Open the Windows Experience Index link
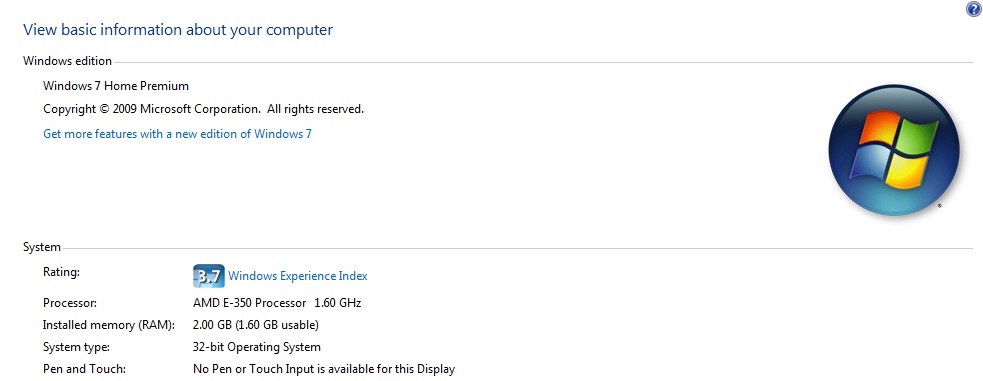The image size is (983, 381). click(298, 276)
